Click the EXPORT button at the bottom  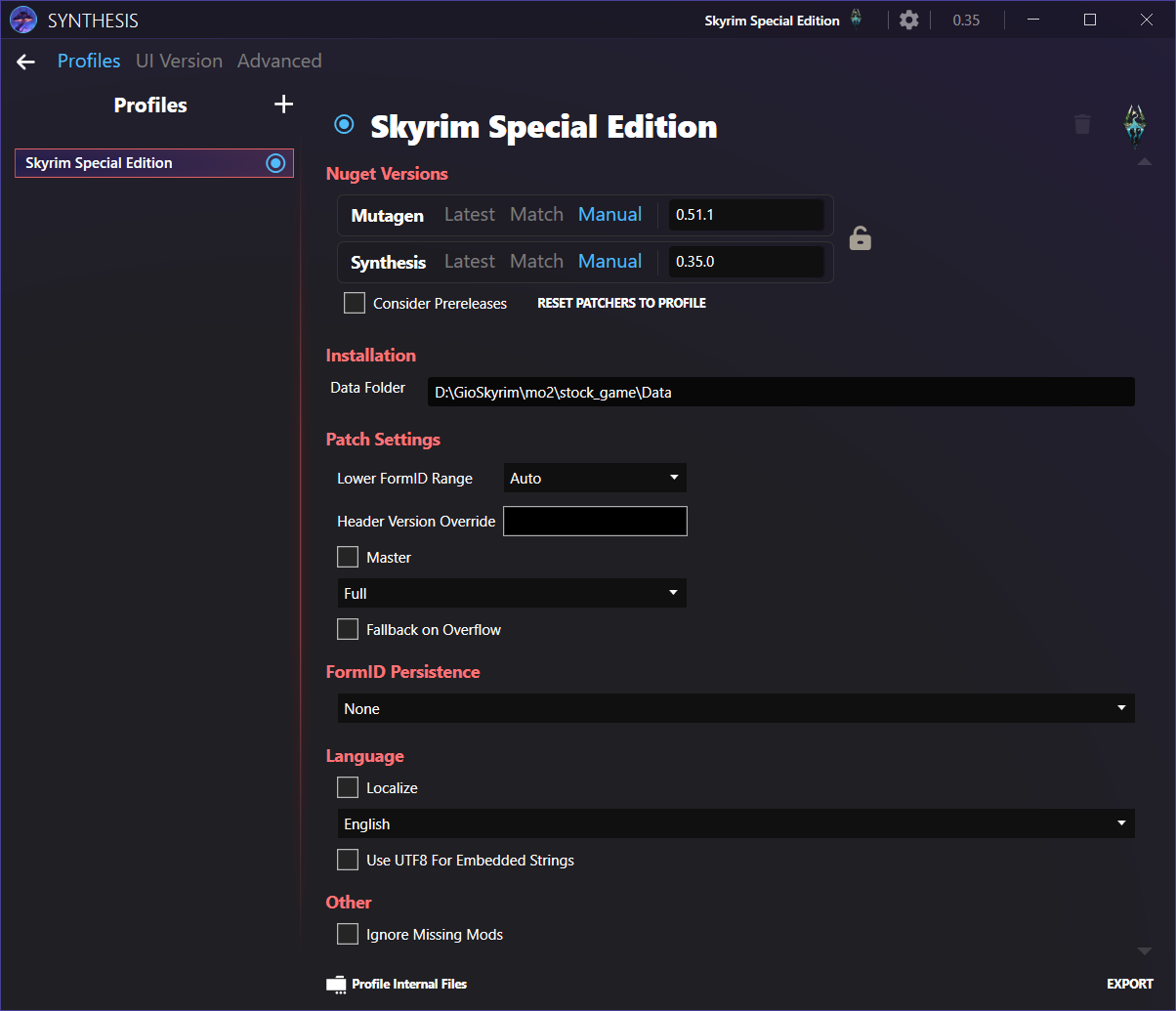(1129, 984)
